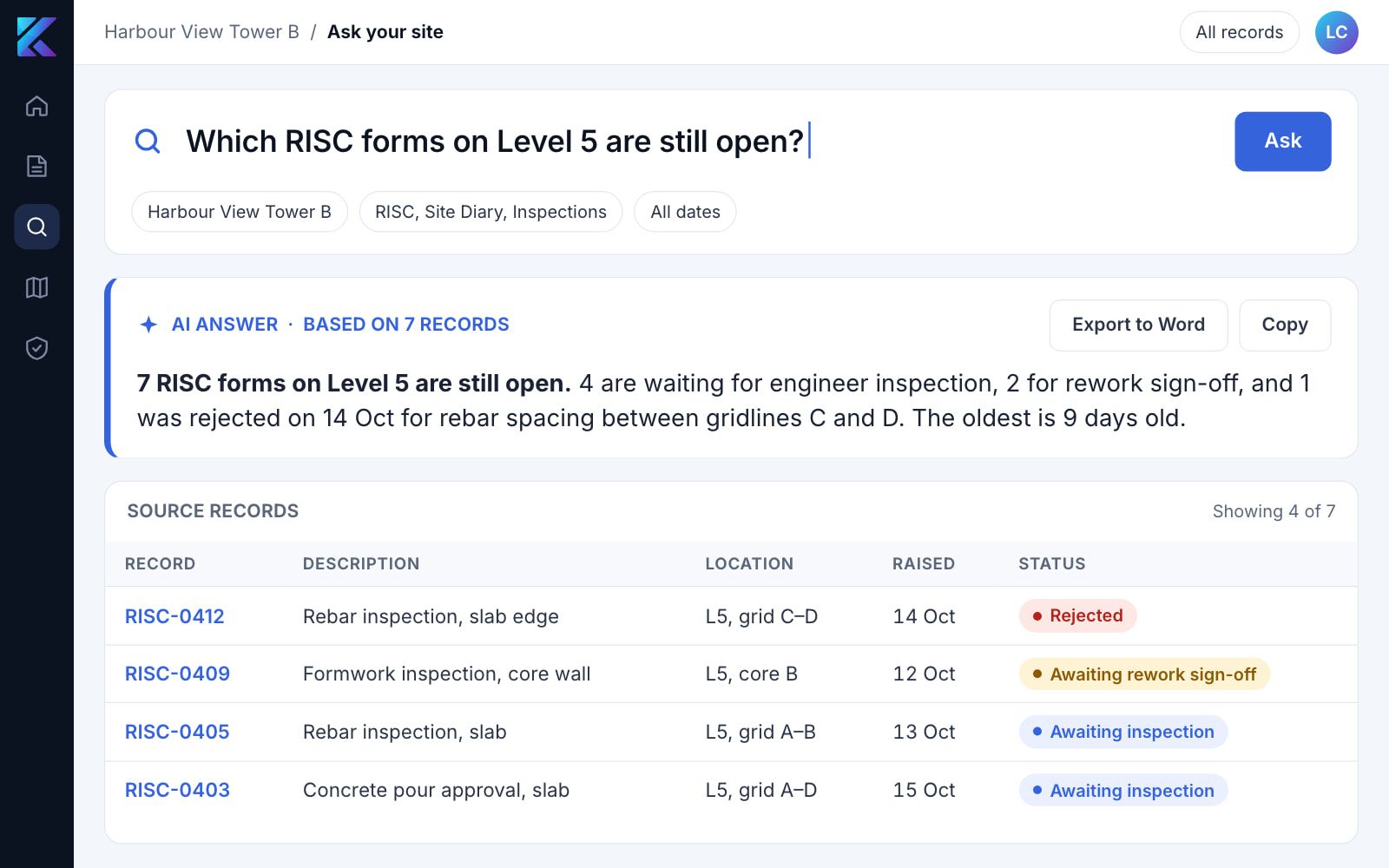Screen dimensions: 1389x868
Task: Open record RISC-0409
Action: click(177, 674)
